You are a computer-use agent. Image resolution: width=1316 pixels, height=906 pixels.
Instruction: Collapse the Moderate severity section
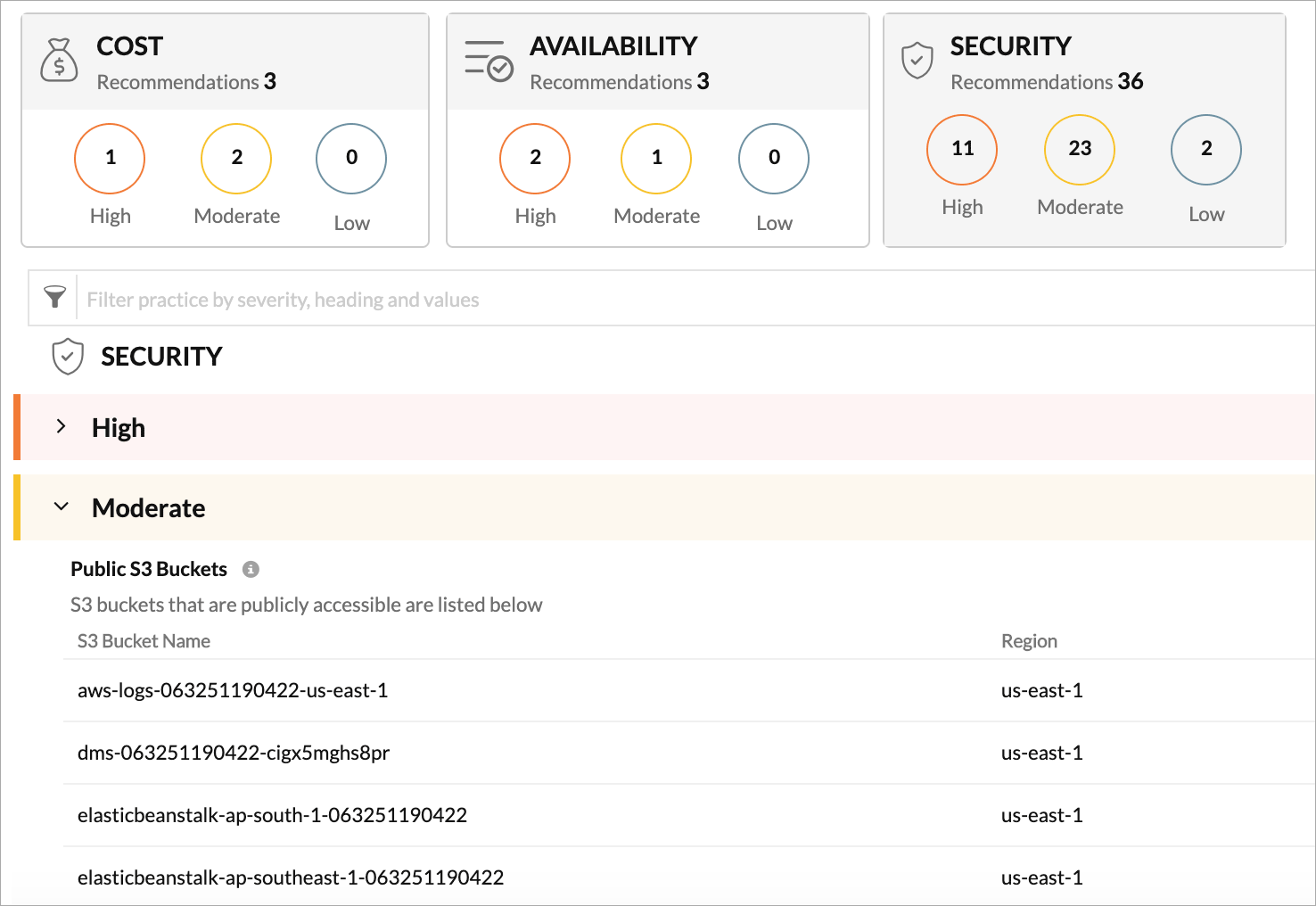coord(62,507)
